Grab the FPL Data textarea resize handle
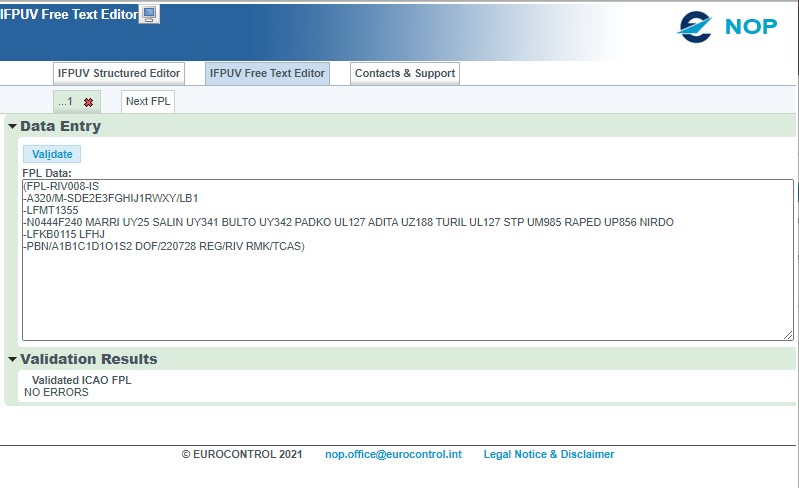This screenshot has width=799, height=488. tap(788, 335)
